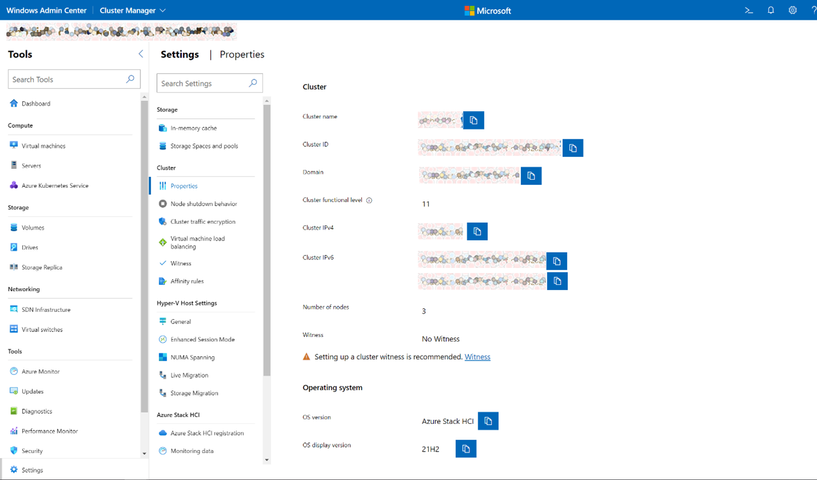The height and width of the screenshot is (480, 817).
Task: Click the Live Migration icon
Action: point(163,375)
